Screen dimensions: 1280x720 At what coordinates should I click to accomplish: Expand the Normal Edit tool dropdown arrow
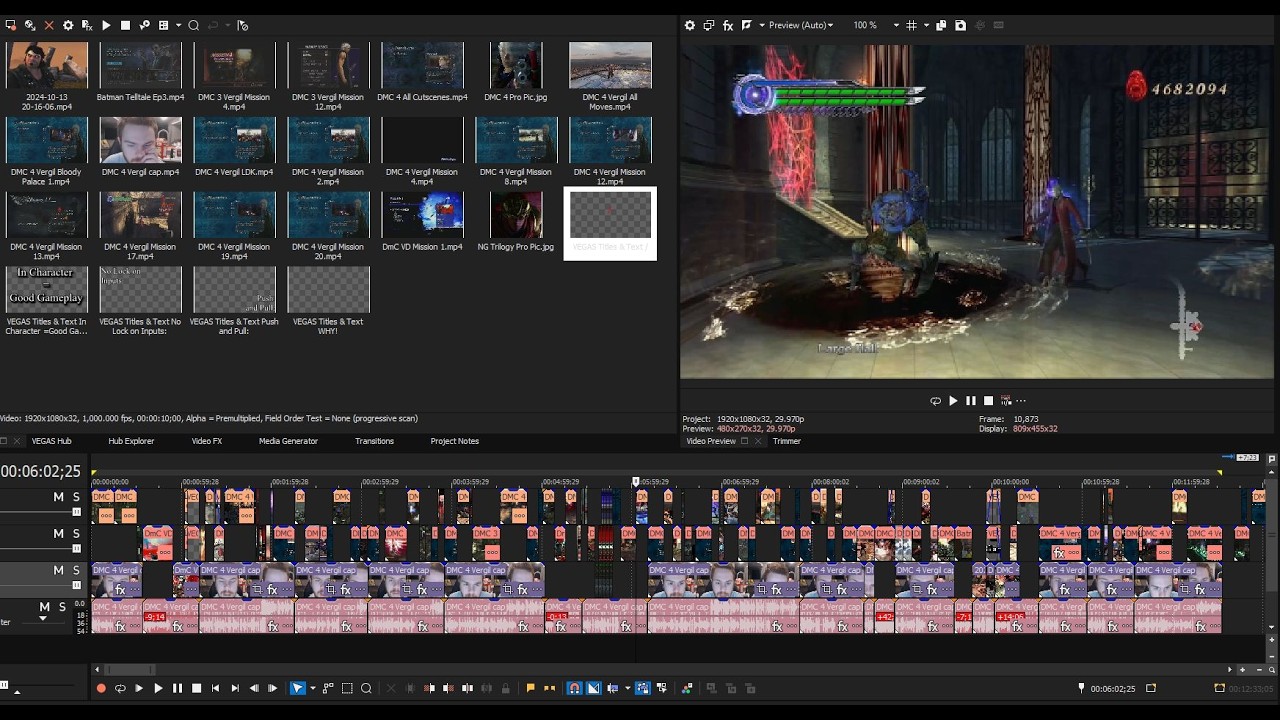pyautogui.click(x=312, y=688)
